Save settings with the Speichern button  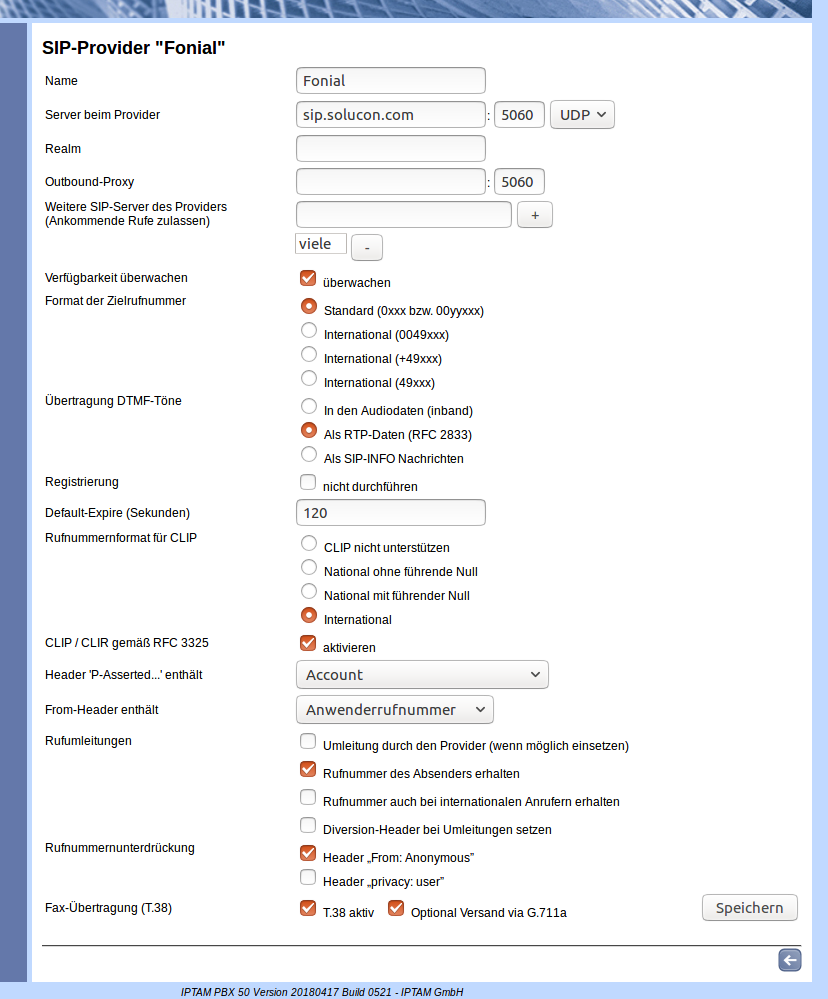point(749,907)
